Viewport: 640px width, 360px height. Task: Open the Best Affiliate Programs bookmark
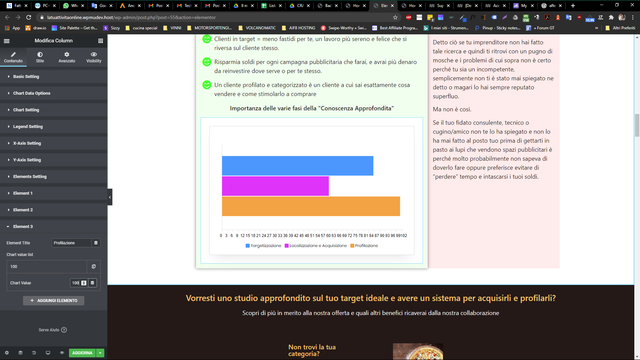395,28
